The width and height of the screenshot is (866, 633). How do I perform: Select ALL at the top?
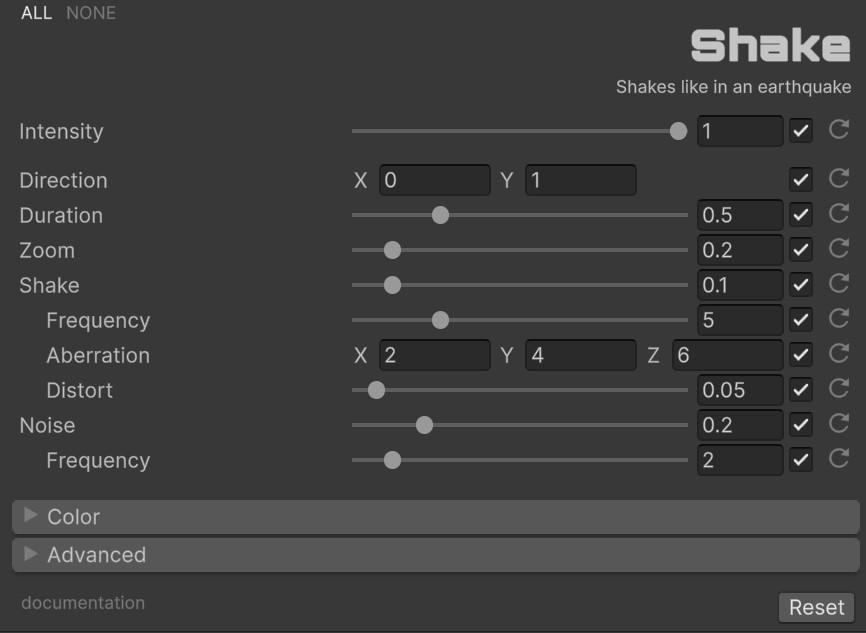click(x=36, y=13)
